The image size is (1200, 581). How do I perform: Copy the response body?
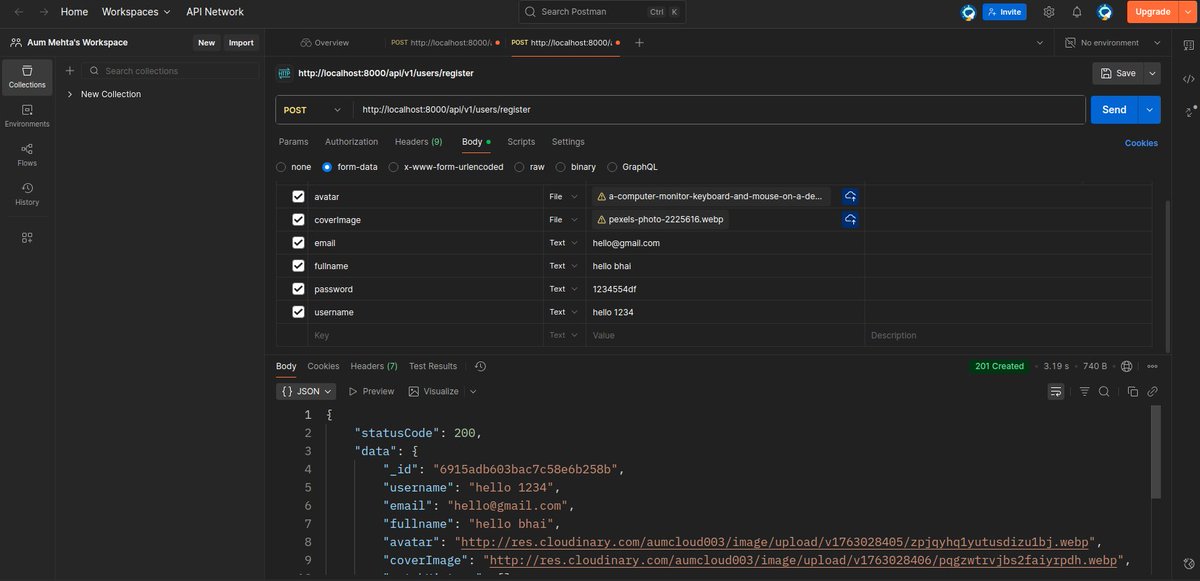click(1131, 391)
